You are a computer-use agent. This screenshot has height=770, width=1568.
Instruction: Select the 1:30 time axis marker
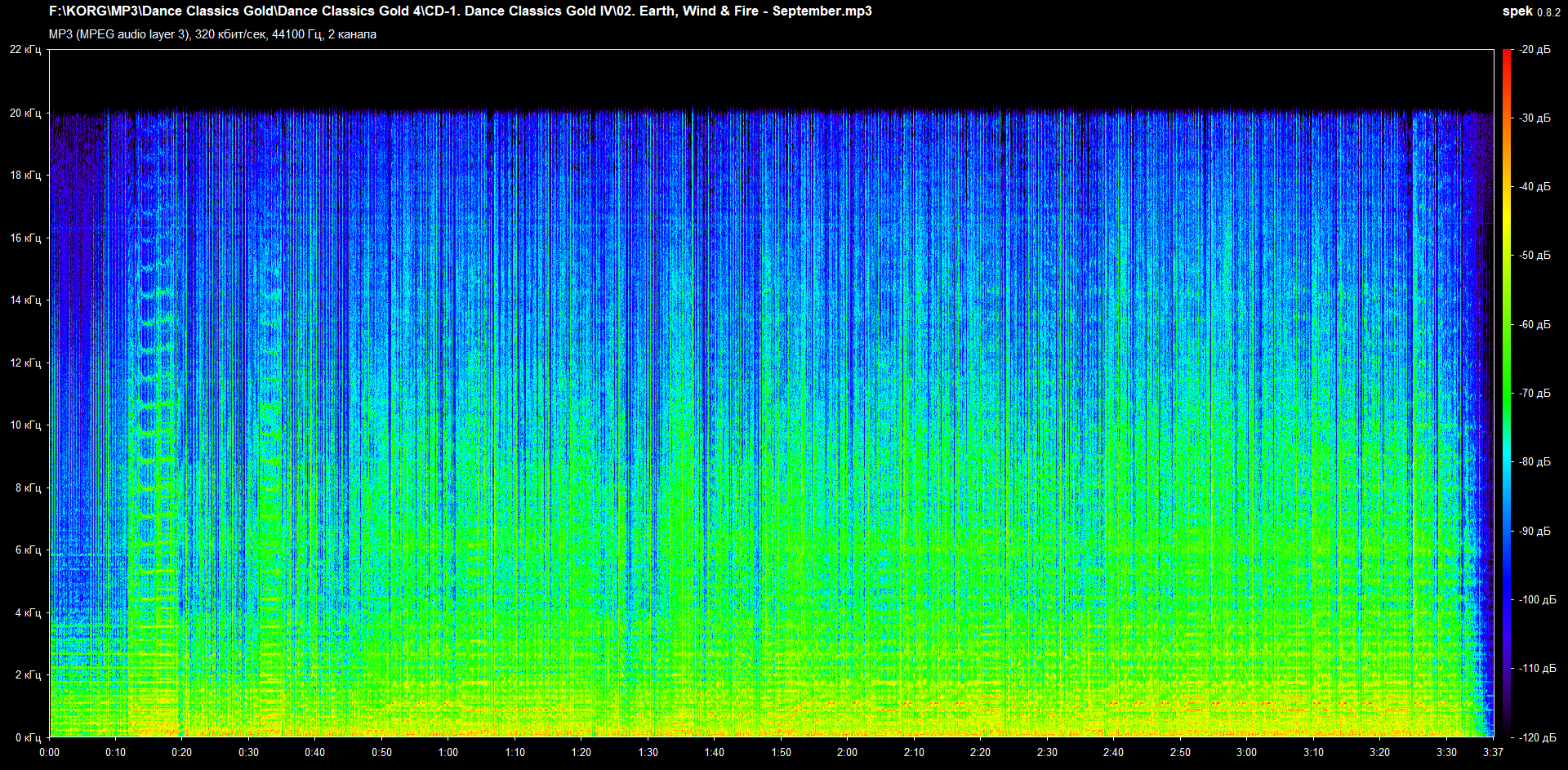click(648, 752)
